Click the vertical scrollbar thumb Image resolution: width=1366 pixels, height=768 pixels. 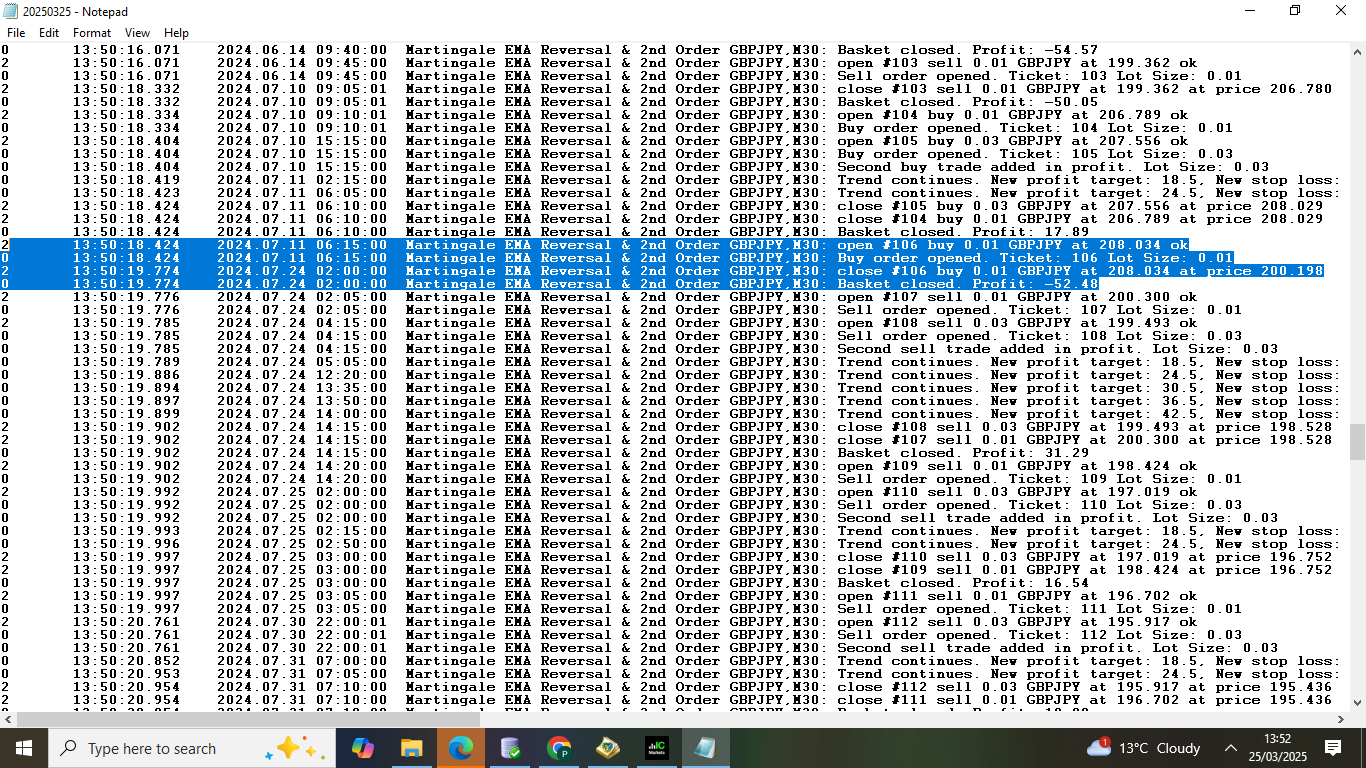1357,441
